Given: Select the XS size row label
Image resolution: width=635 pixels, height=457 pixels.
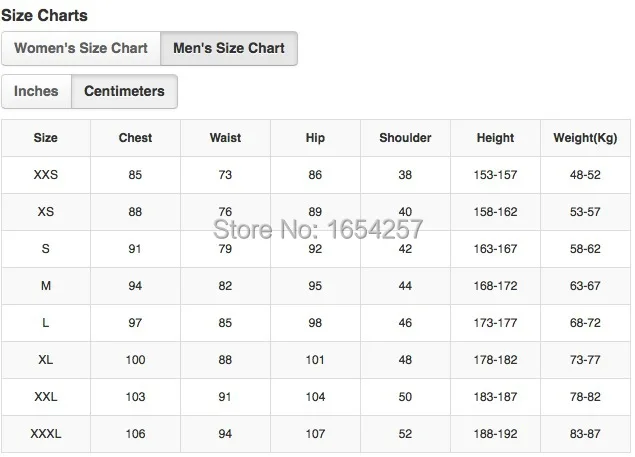Looking at the screenshot, I should [46, 211].
